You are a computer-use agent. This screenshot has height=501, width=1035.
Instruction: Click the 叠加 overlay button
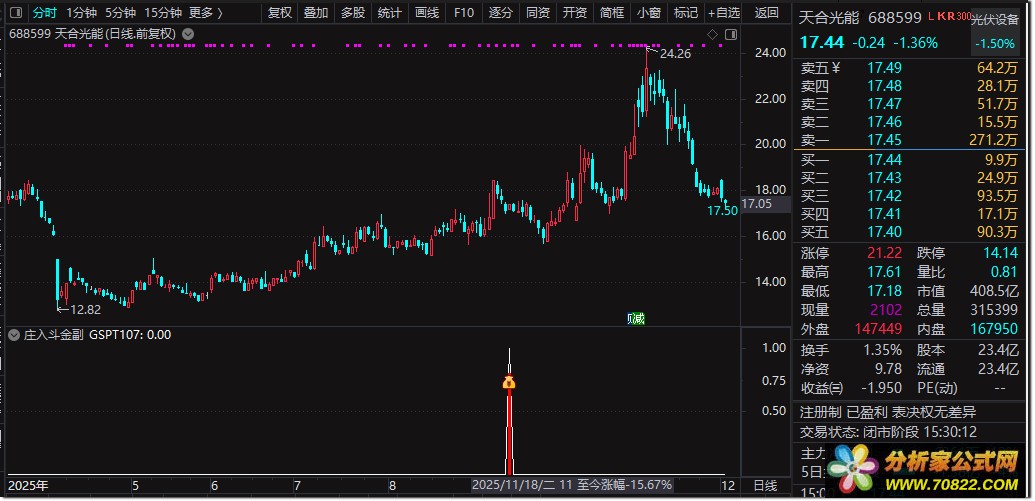(x=316, y=13)
